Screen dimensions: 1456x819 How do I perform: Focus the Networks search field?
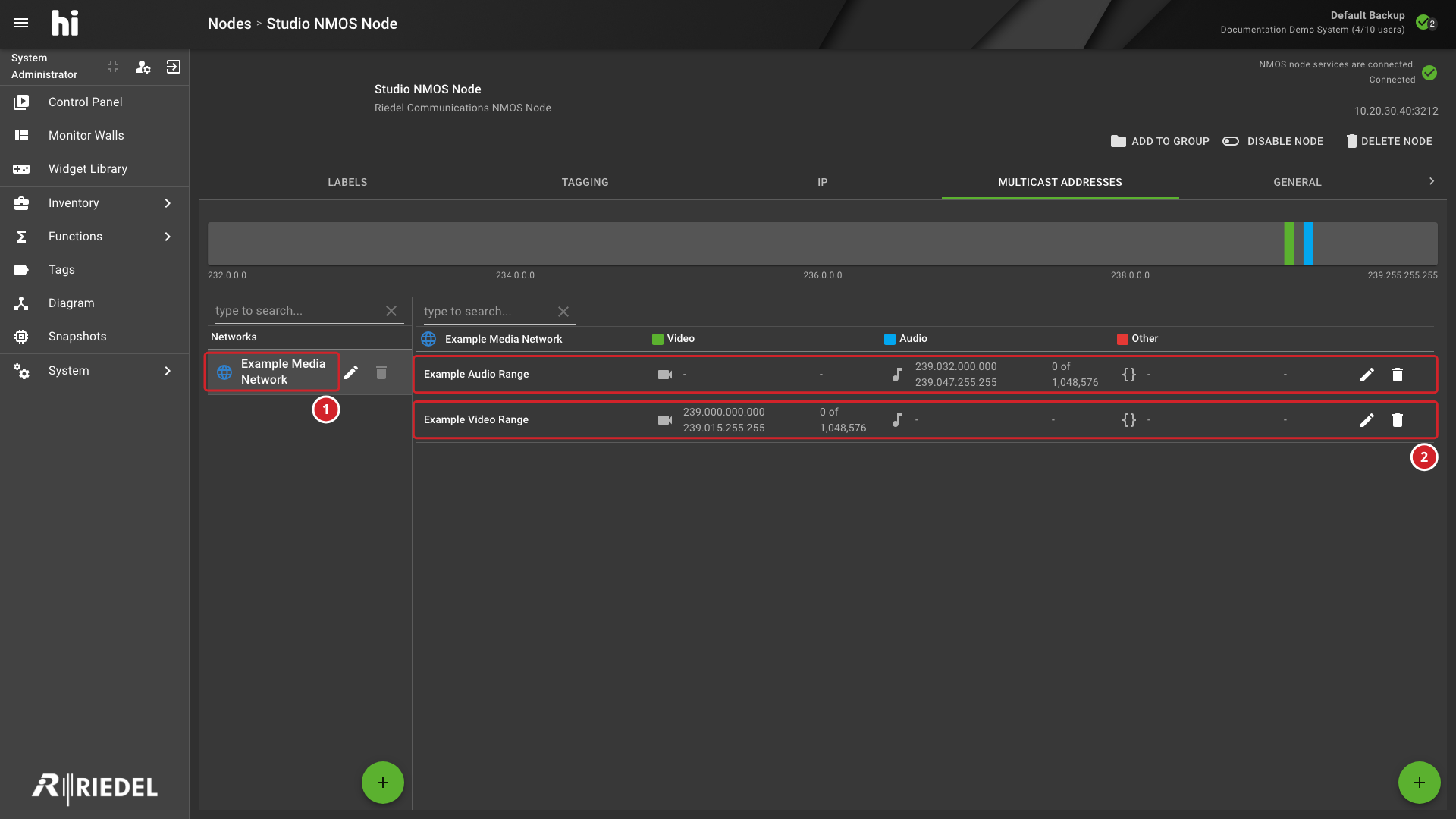296,311
